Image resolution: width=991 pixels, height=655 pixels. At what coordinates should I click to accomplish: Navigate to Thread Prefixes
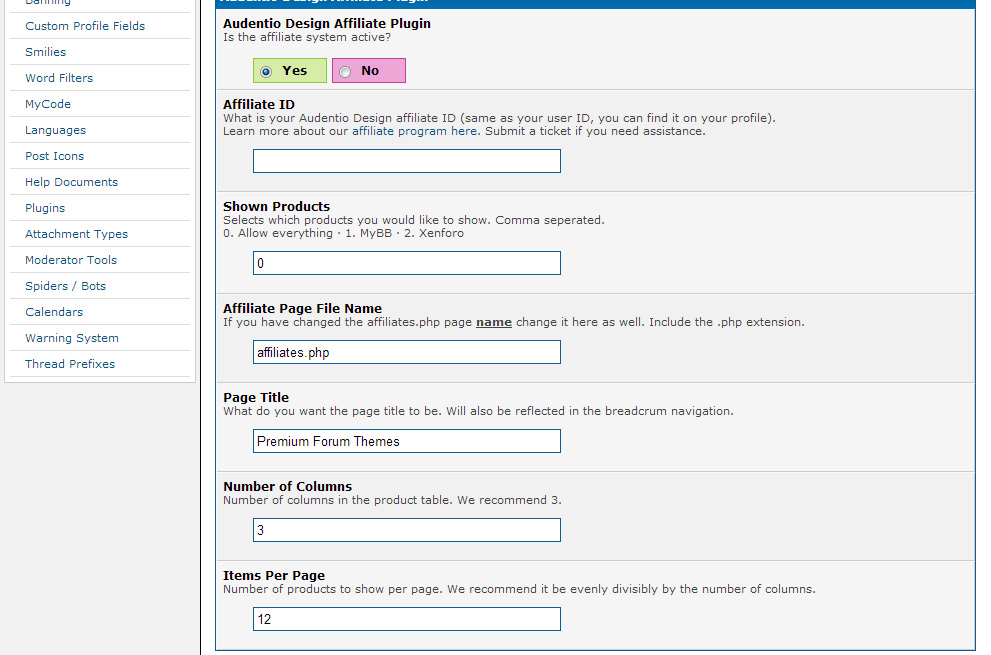point(70,364)
